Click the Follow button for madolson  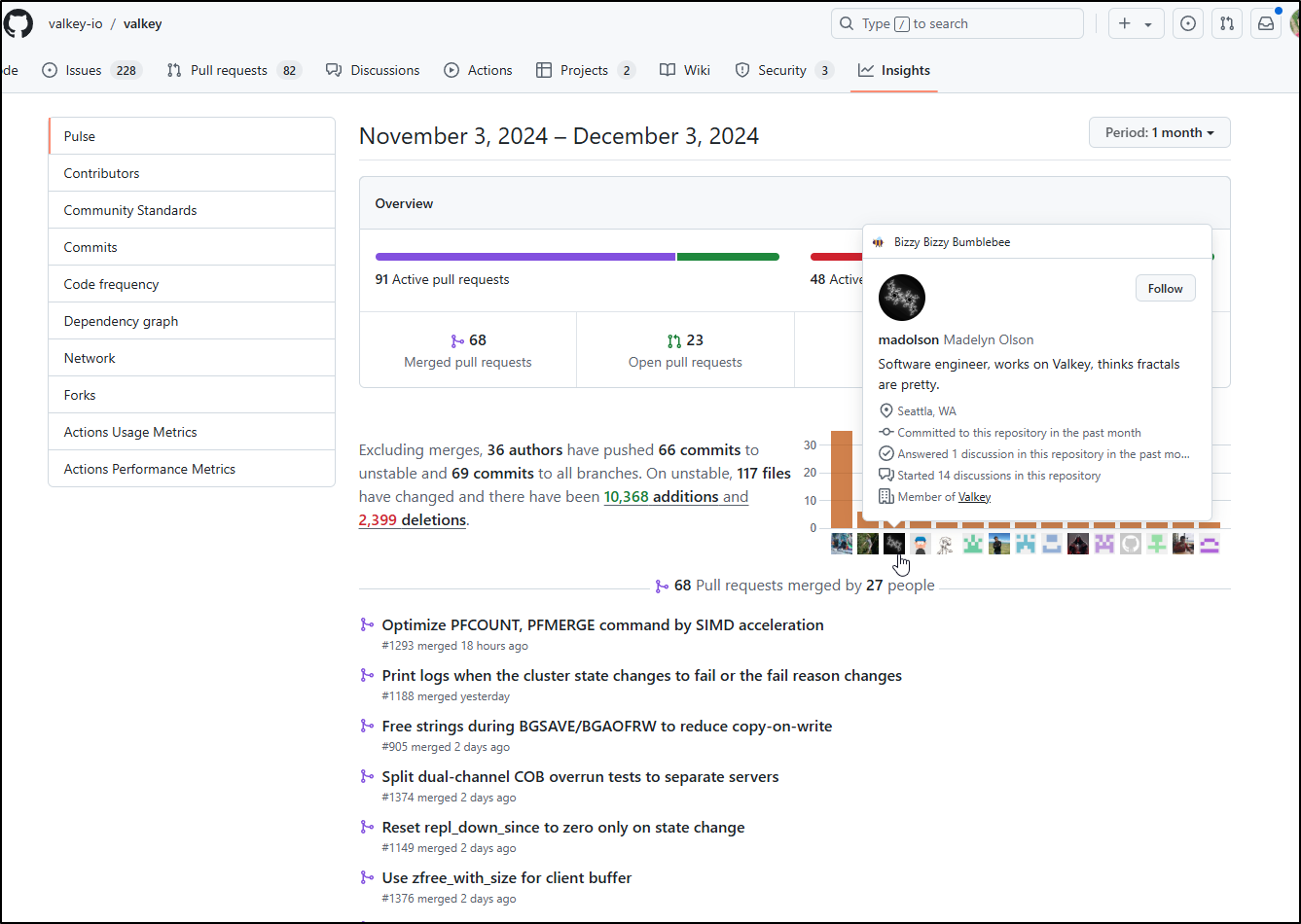click(x=1165, y=289)
